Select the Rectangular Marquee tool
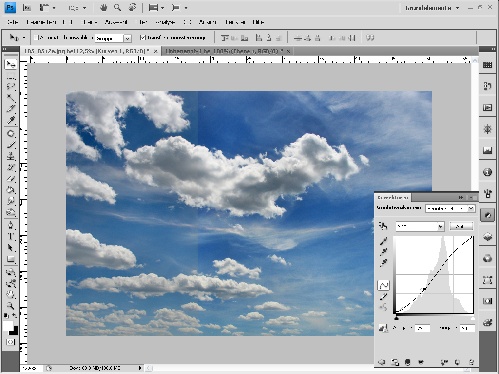Screen dimensions: 499x374 coord(10,77)
